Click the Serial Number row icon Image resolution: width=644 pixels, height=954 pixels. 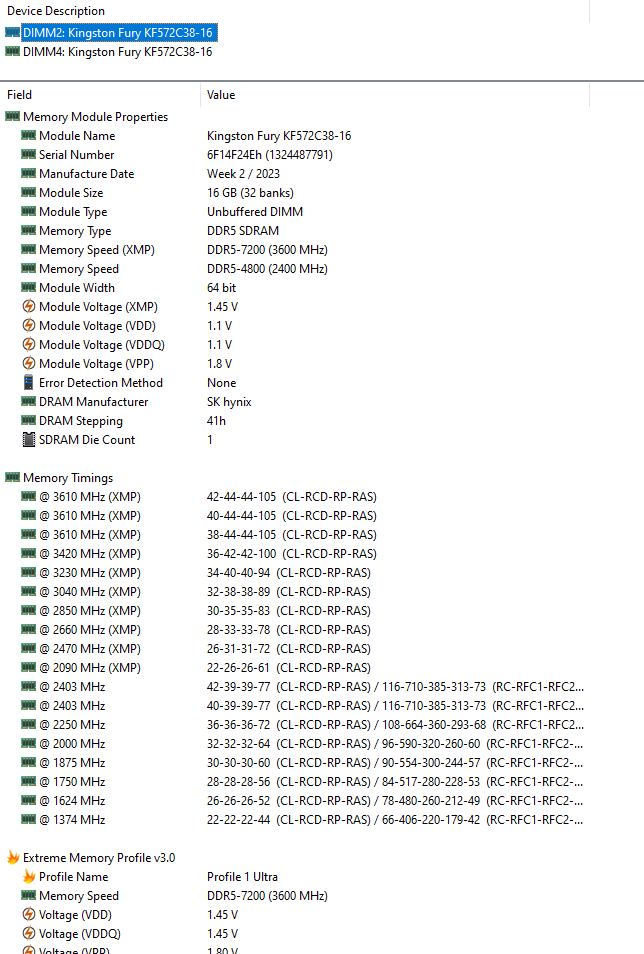28,154
